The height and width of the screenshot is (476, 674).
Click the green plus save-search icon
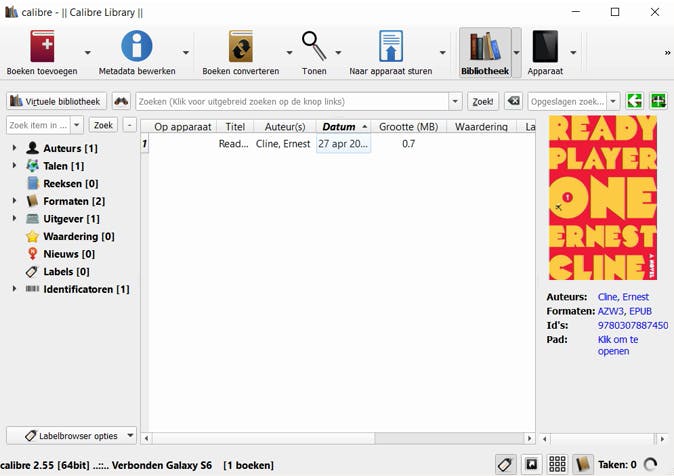pyautogui.click(x=658, y=101)
